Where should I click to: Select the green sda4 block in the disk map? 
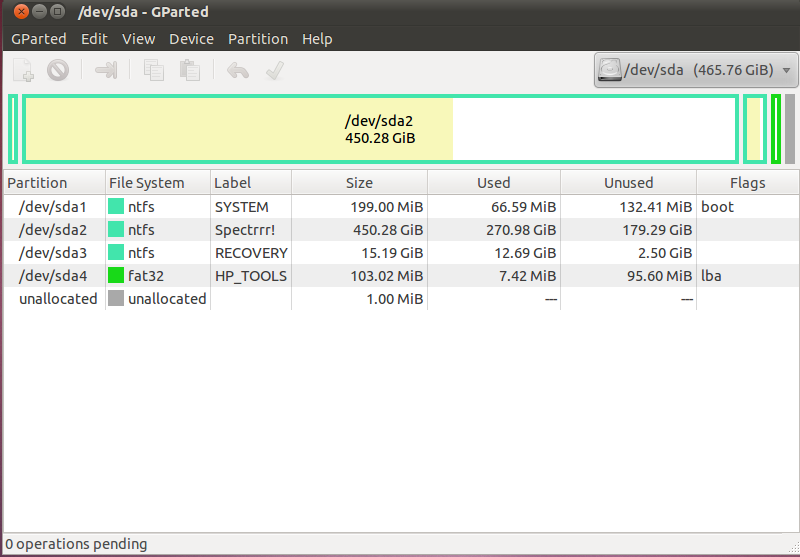click(x=776, y=129)
